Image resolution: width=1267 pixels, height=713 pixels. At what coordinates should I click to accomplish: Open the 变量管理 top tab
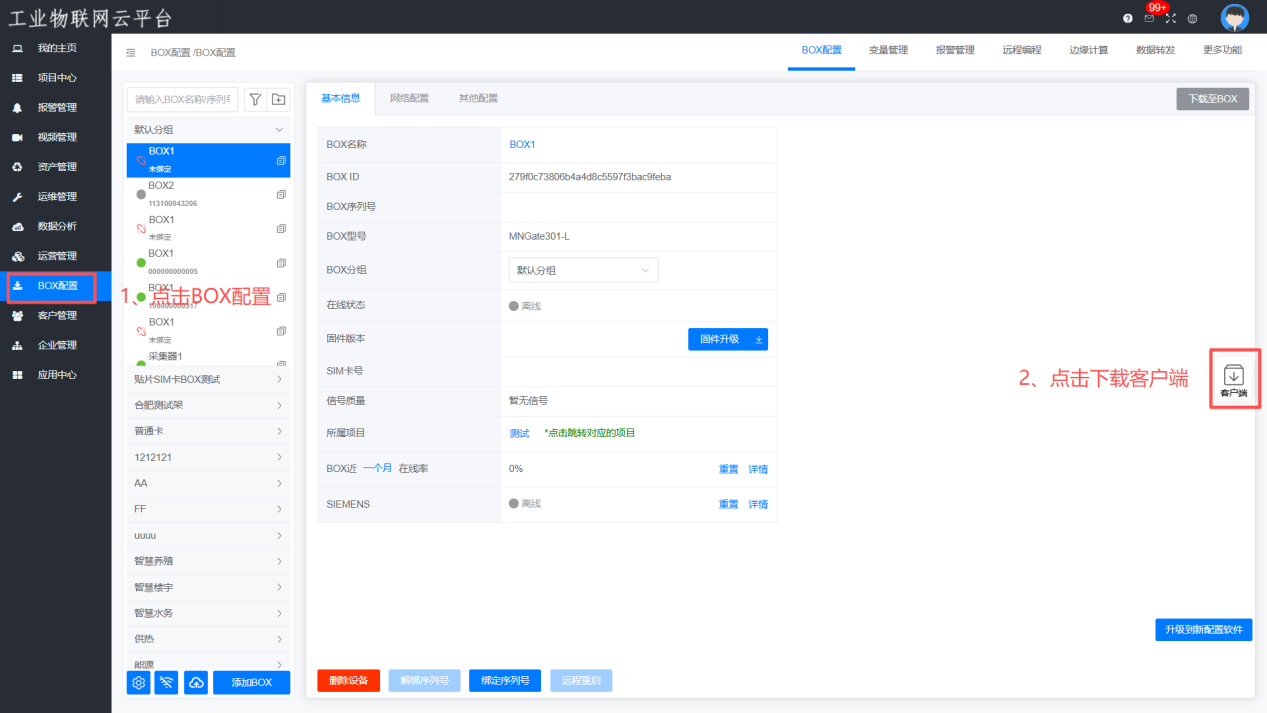tap(888, 50)
